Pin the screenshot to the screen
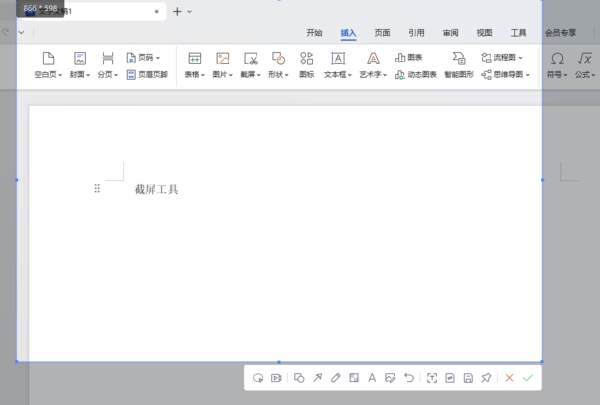600x405 pixels. (486, 378)
